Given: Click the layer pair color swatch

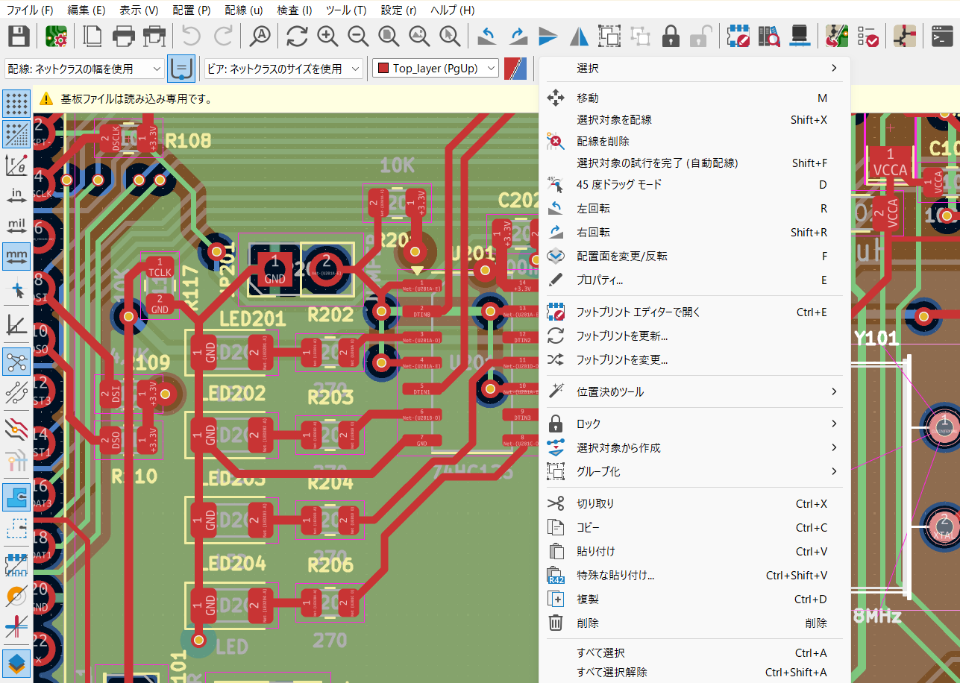Looking at the screenshot, I should tap(516, 69).
